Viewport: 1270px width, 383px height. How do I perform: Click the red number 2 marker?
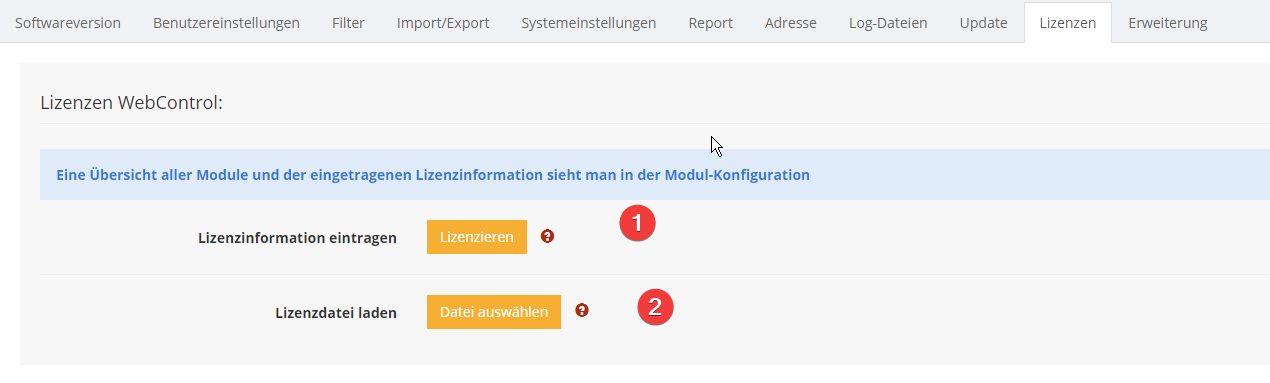tap(655, 306)
